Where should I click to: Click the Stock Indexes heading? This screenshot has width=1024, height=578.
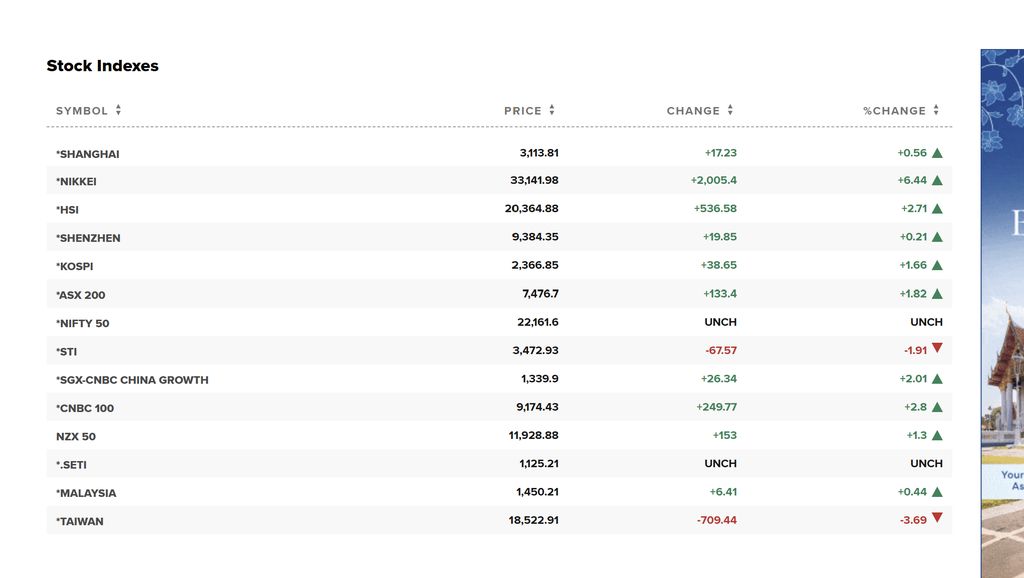(x=102, y=66)
